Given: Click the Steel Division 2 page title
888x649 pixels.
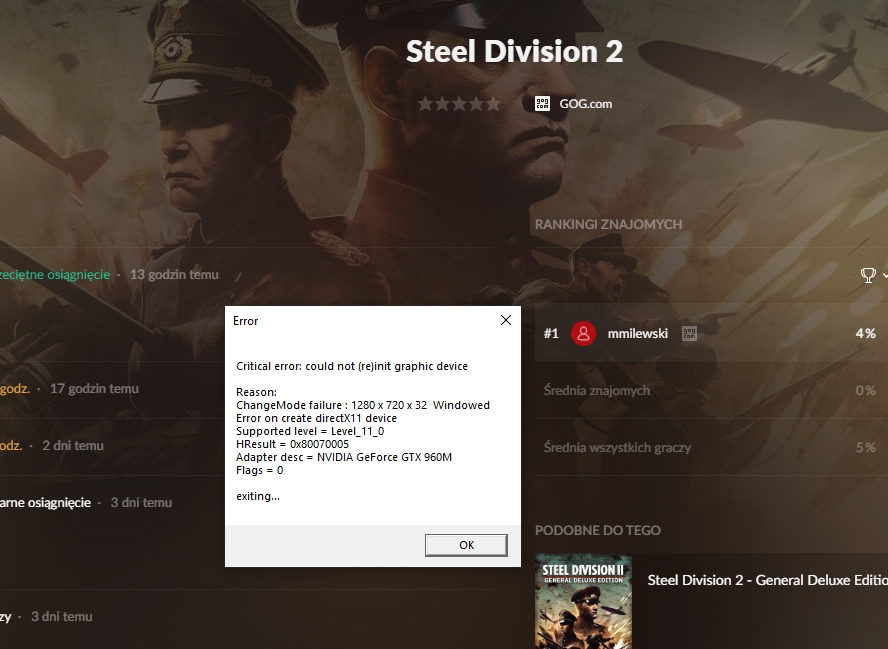Looking at the screenshot, I should tap(514, 52).
